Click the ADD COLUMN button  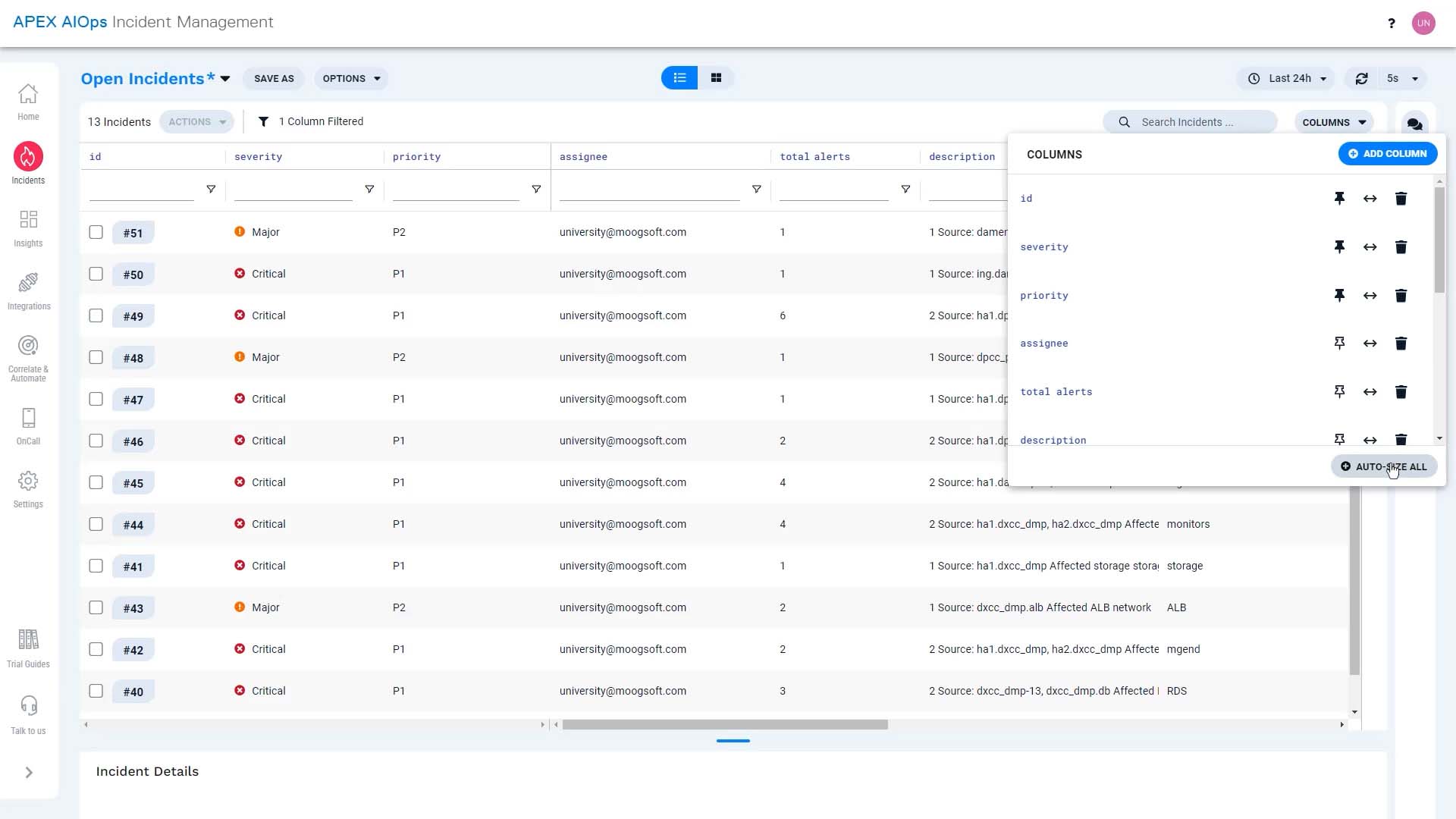(1388, 154)
